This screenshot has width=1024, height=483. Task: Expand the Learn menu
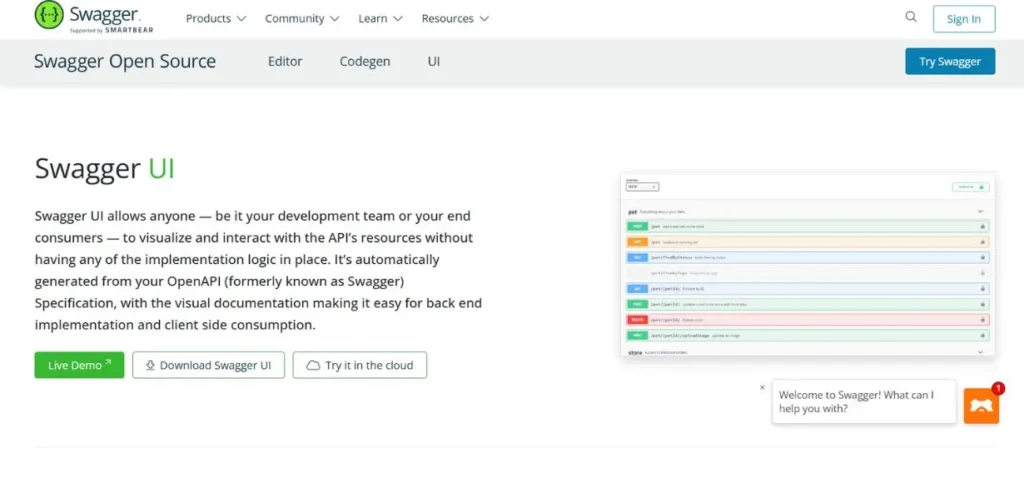(380, 18)
